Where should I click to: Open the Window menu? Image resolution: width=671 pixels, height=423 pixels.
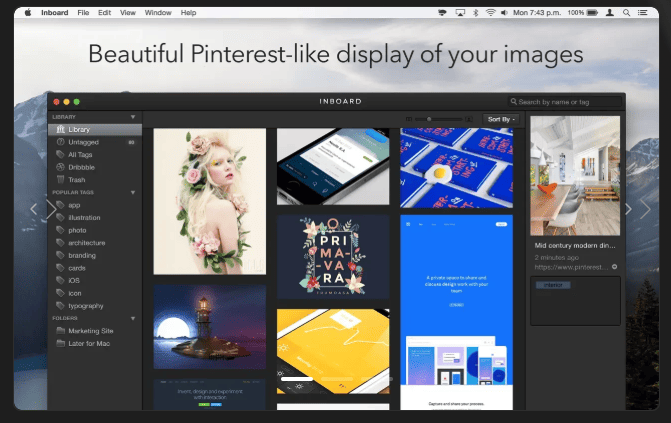tap(158, 13)
